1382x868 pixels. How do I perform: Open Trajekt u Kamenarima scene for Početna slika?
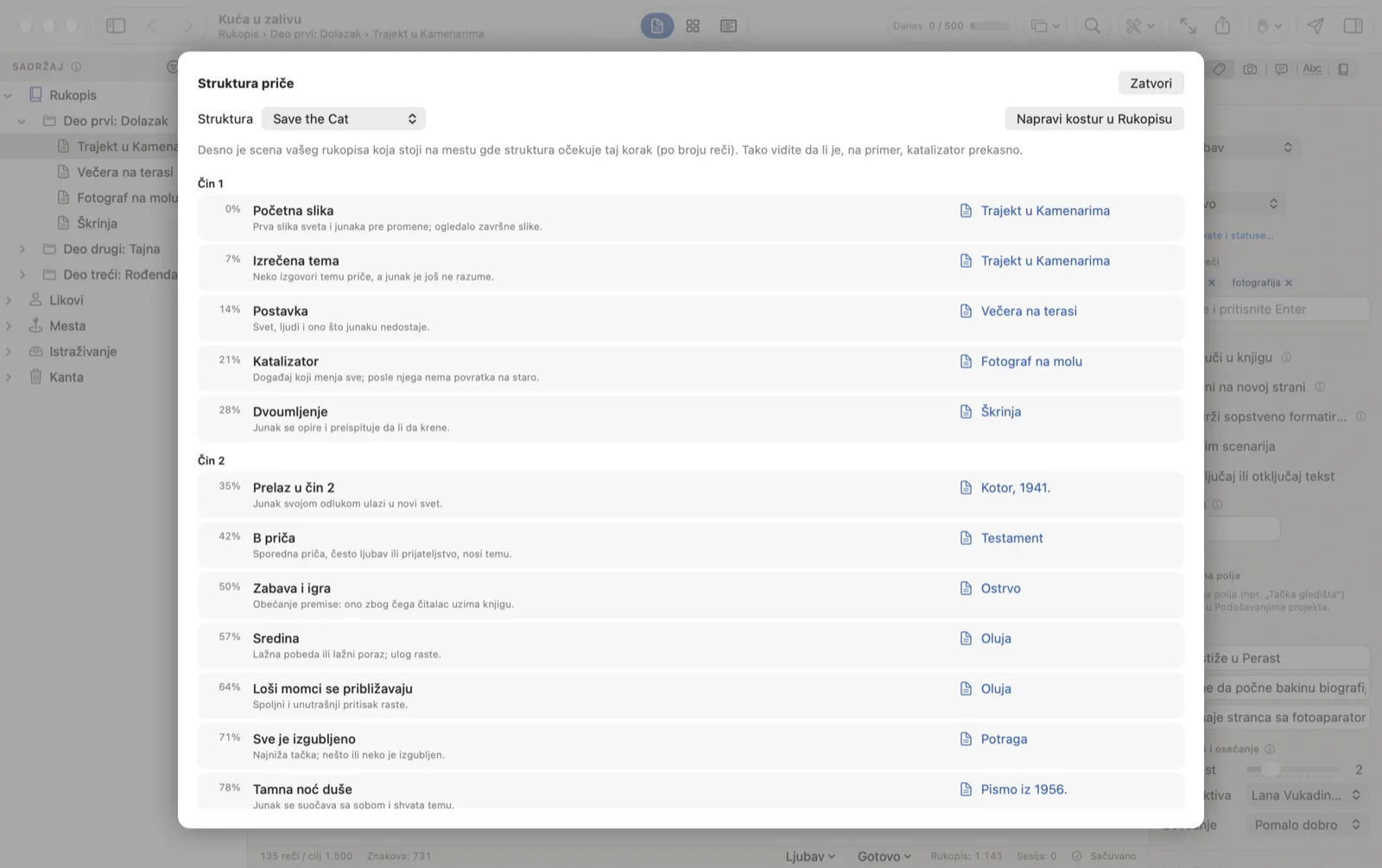(1035, 211)
